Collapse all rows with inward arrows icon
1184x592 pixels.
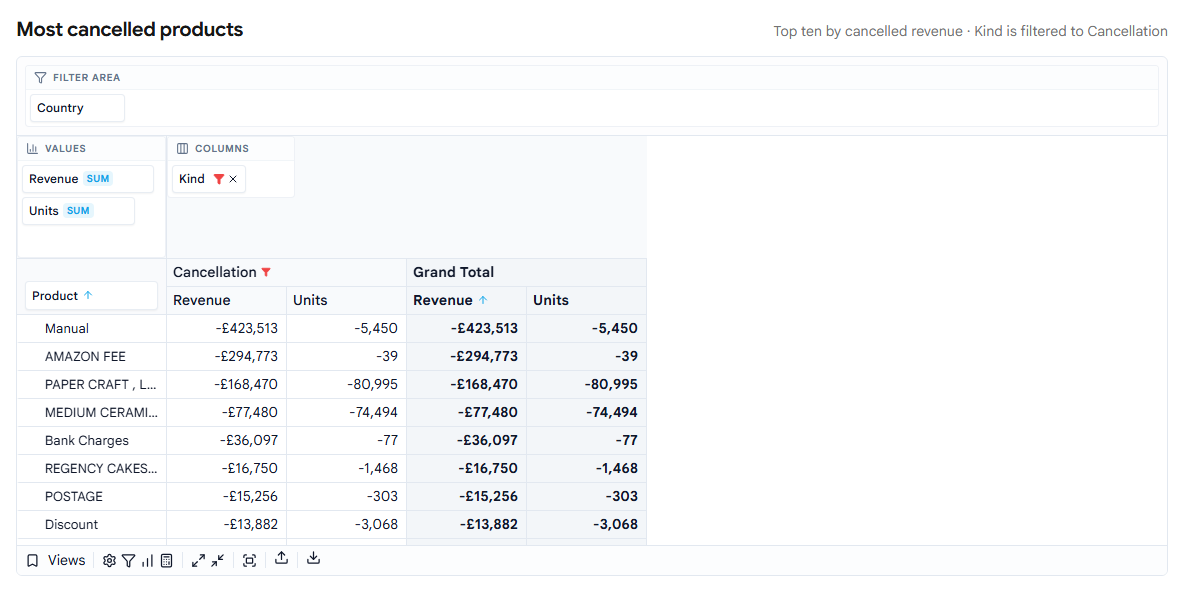point(218,560)
